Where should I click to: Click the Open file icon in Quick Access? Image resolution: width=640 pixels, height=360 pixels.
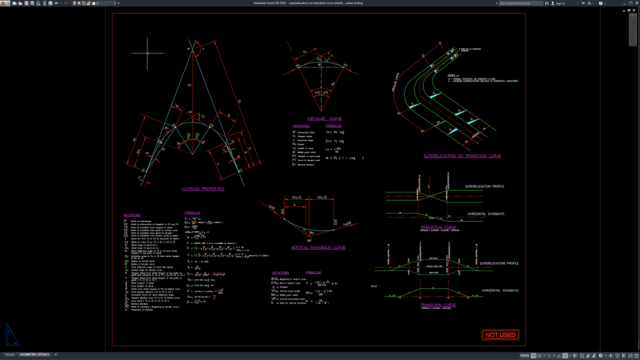point(20,3)
